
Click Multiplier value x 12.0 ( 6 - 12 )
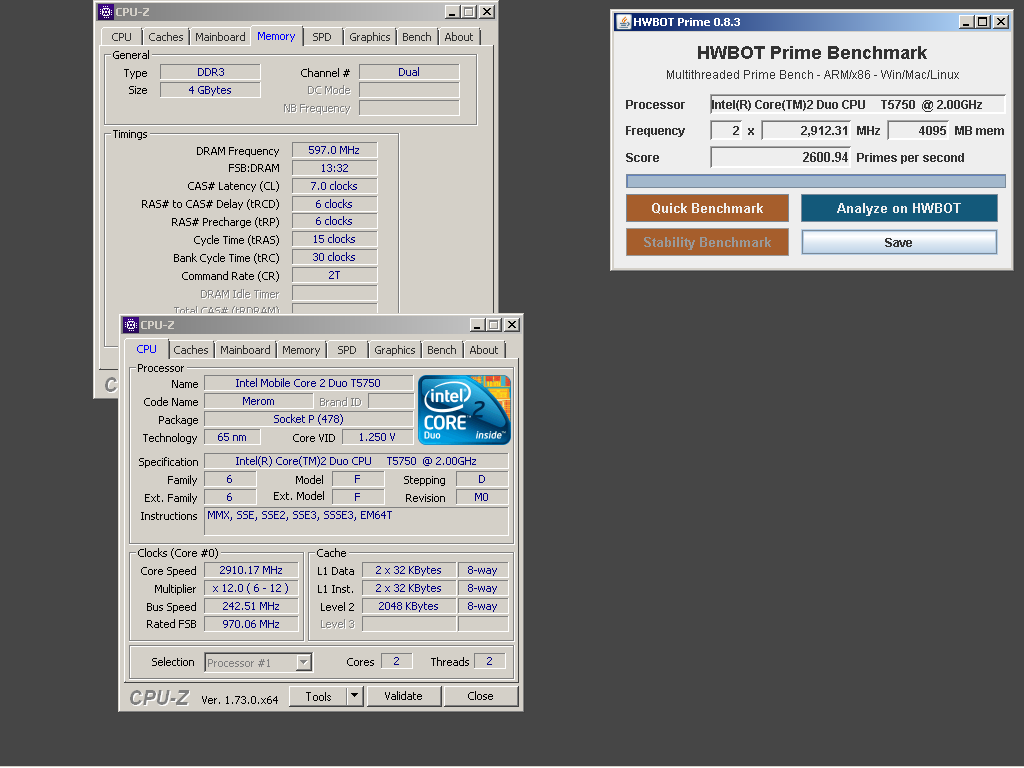pyautogui.click(x=251, y=588)
